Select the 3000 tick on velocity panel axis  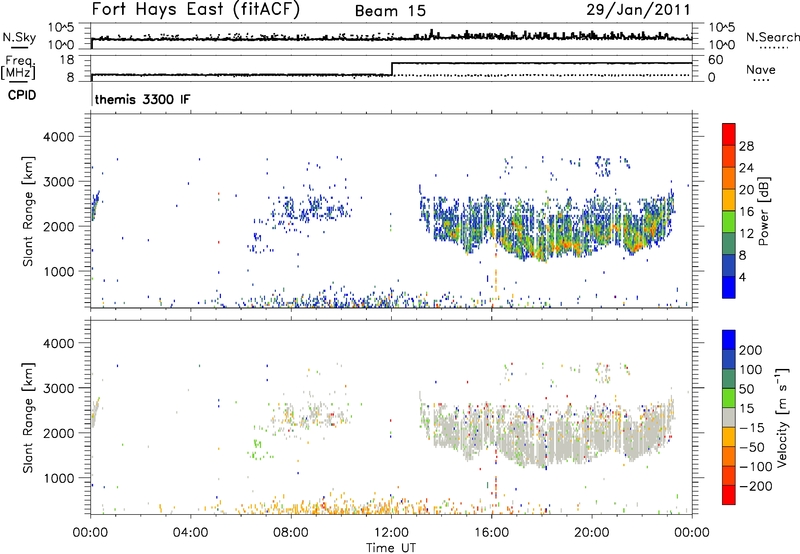pos(58,388)
